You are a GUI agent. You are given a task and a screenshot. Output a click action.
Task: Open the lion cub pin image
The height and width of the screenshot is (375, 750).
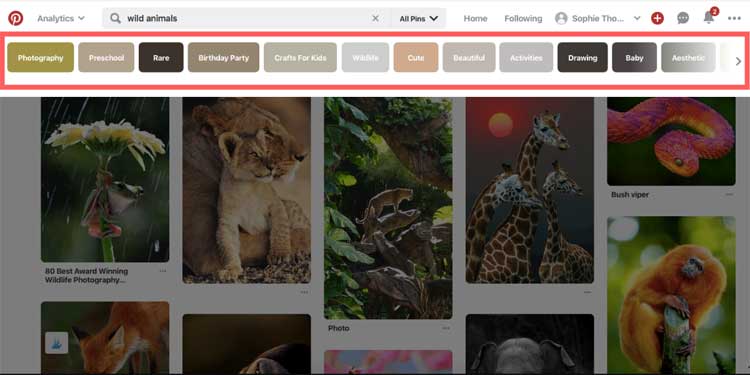[x=246, y=190]
